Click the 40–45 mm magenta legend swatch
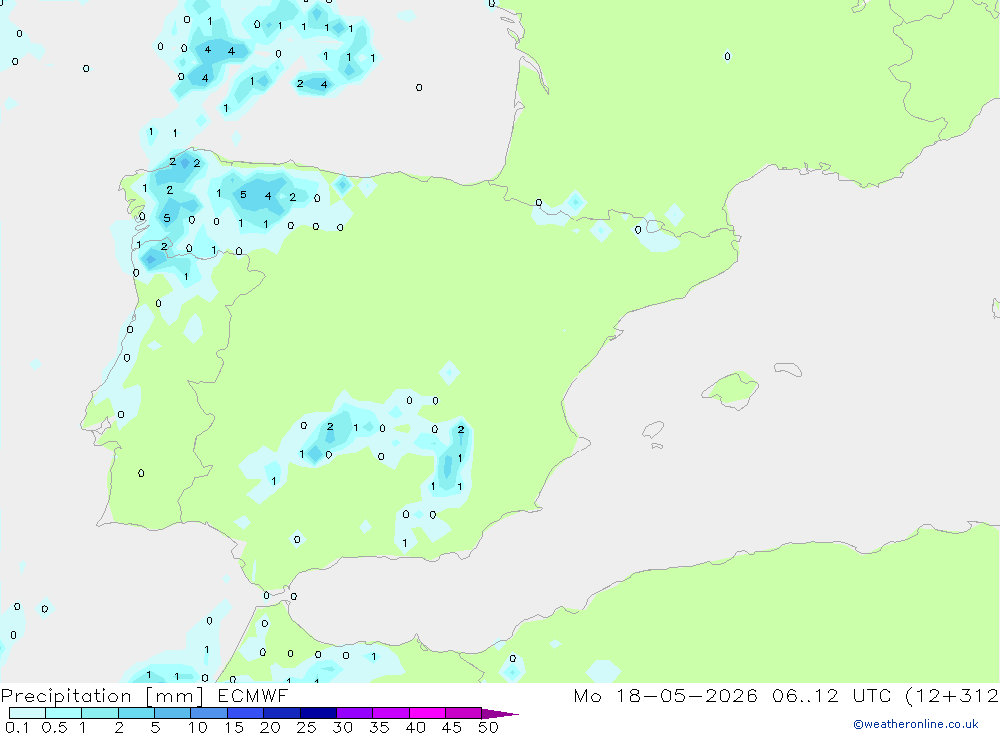This screenshot has width=1000, height=733. (427, 713)
